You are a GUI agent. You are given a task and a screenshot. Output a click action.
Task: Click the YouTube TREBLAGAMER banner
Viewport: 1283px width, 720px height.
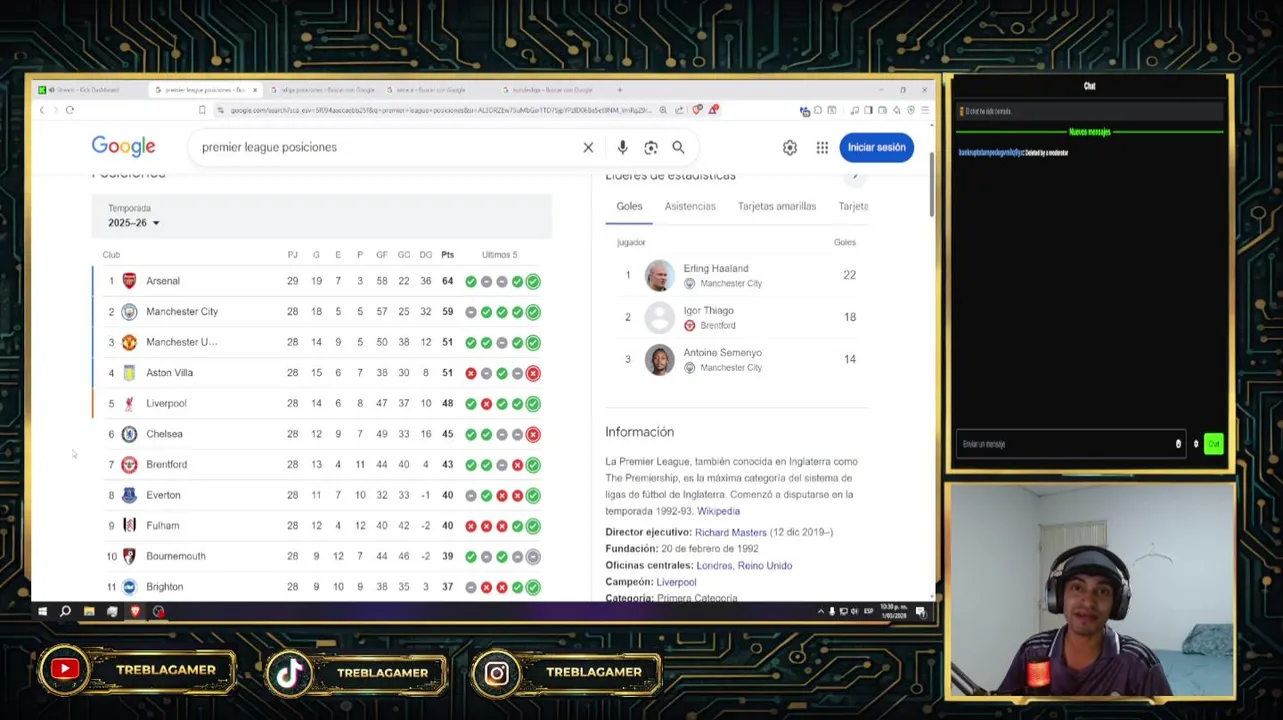click(x=135, y=671)
